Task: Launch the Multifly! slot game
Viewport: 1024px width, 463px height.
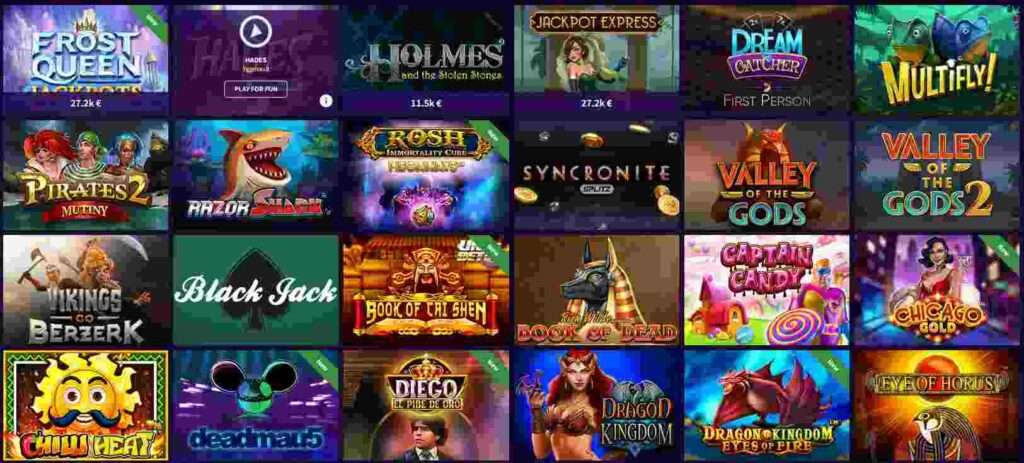Action: coord(937,60)
